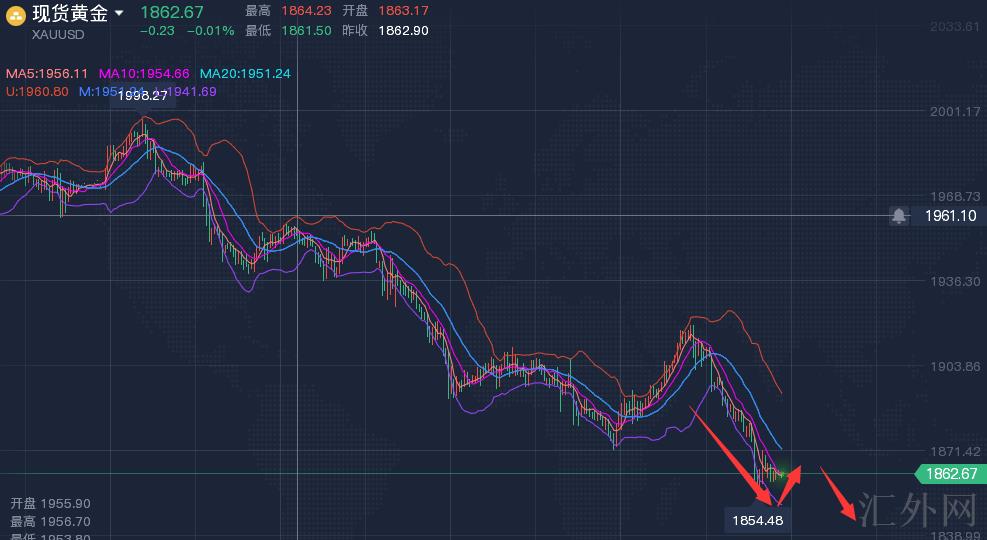Click the gold coin icon beside 现货黄金
This screenshot has height=540, width=987.
(x=17, y=14)
